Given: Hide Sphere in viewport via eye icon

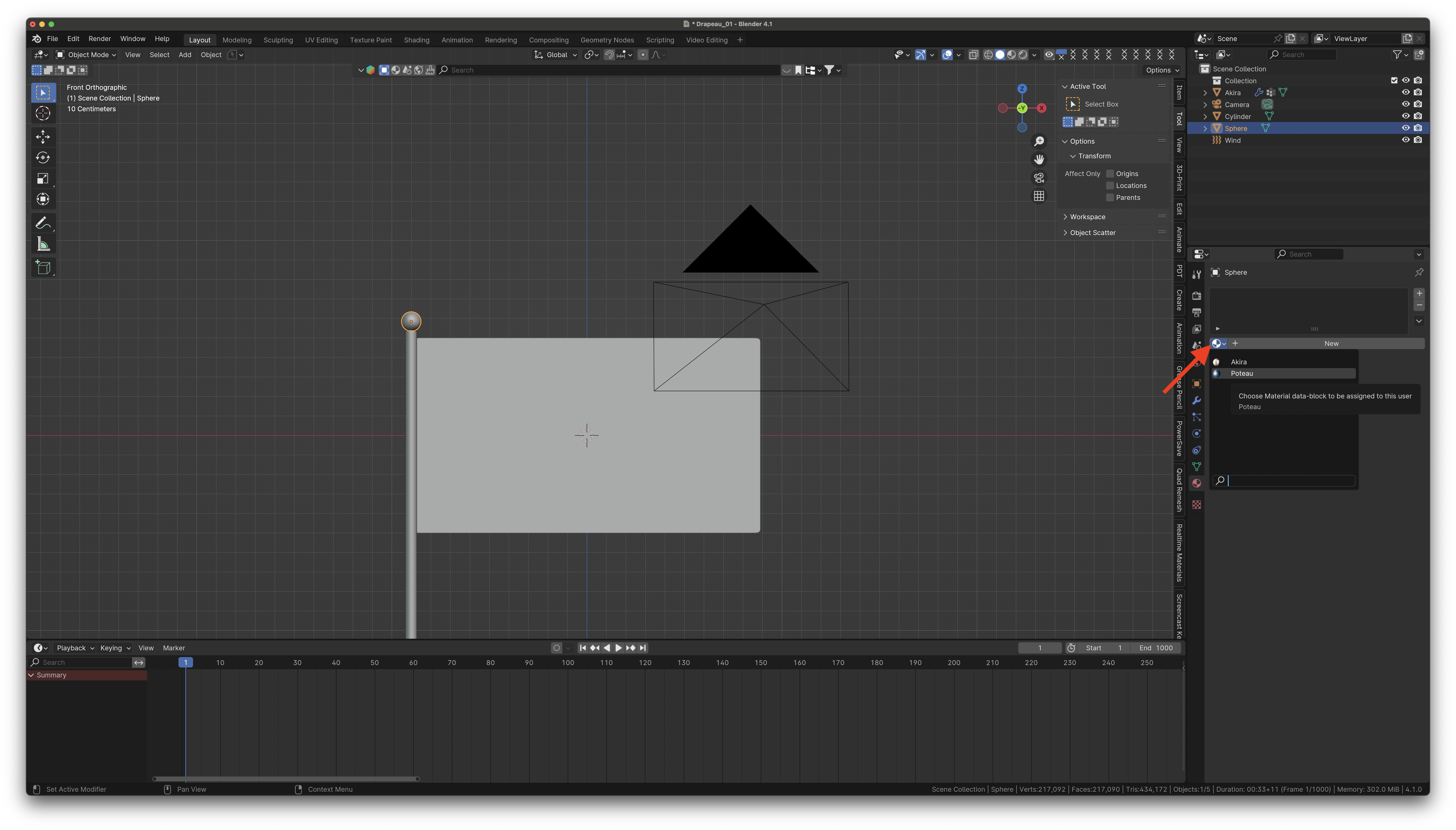Looking at the screenshot, I should coord(1406,128).
